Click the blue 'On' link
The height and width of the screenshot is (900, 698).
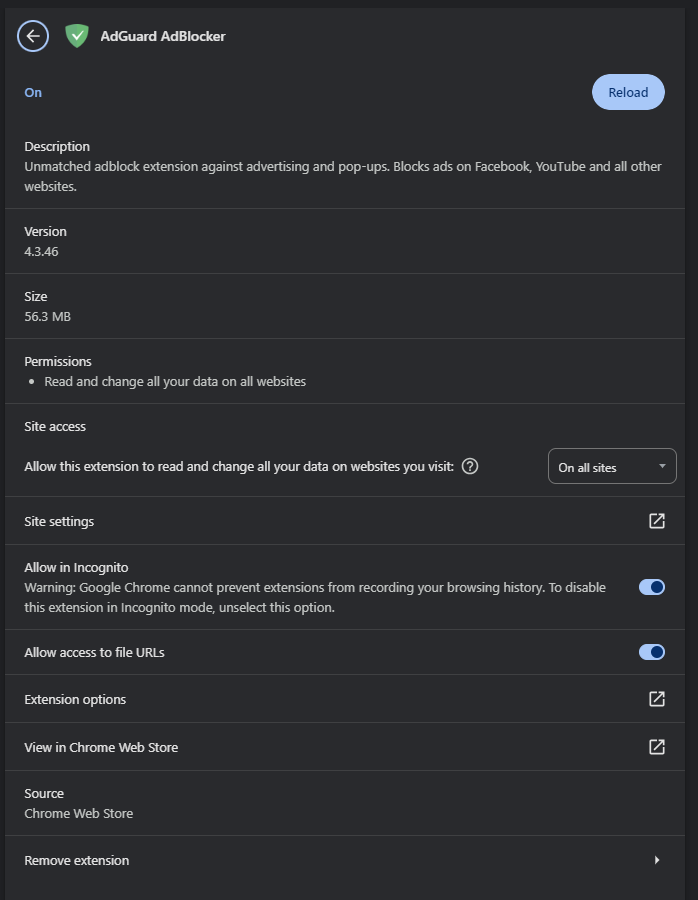pos(32,92)
